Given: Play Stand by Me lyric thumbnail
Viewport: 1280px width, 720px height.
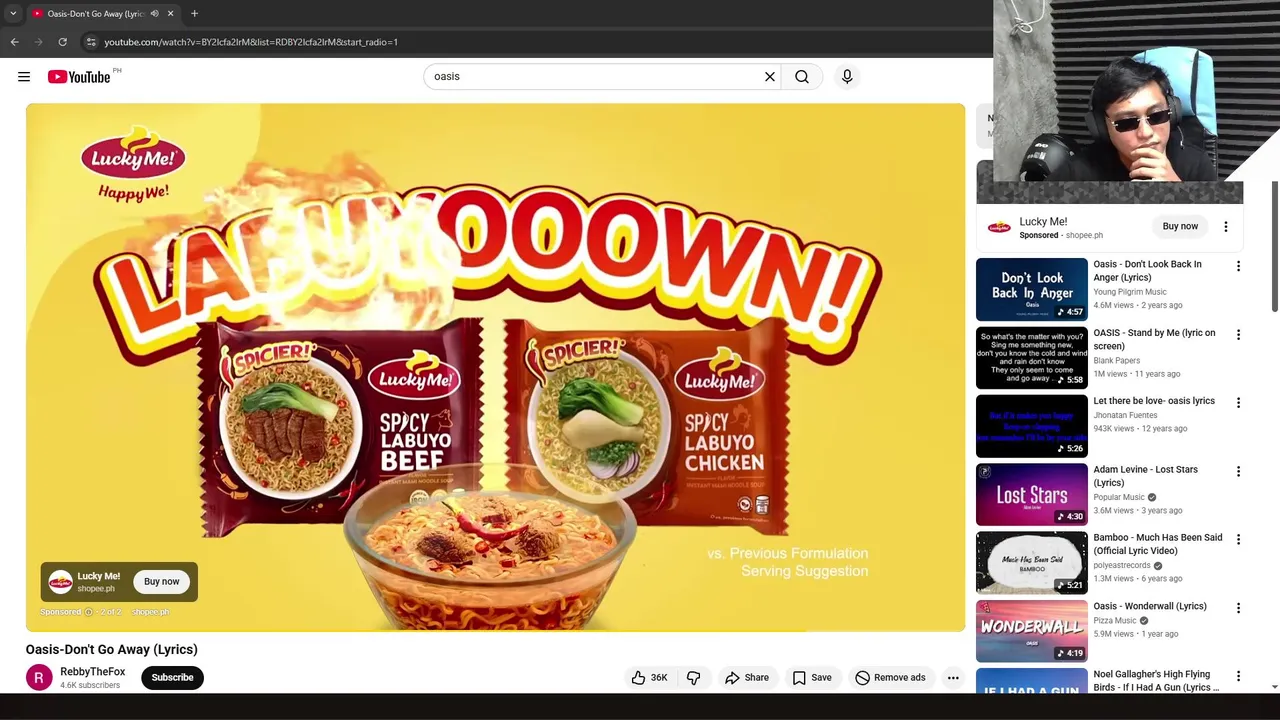Looking at the screenshot, I should [1031, 358].
